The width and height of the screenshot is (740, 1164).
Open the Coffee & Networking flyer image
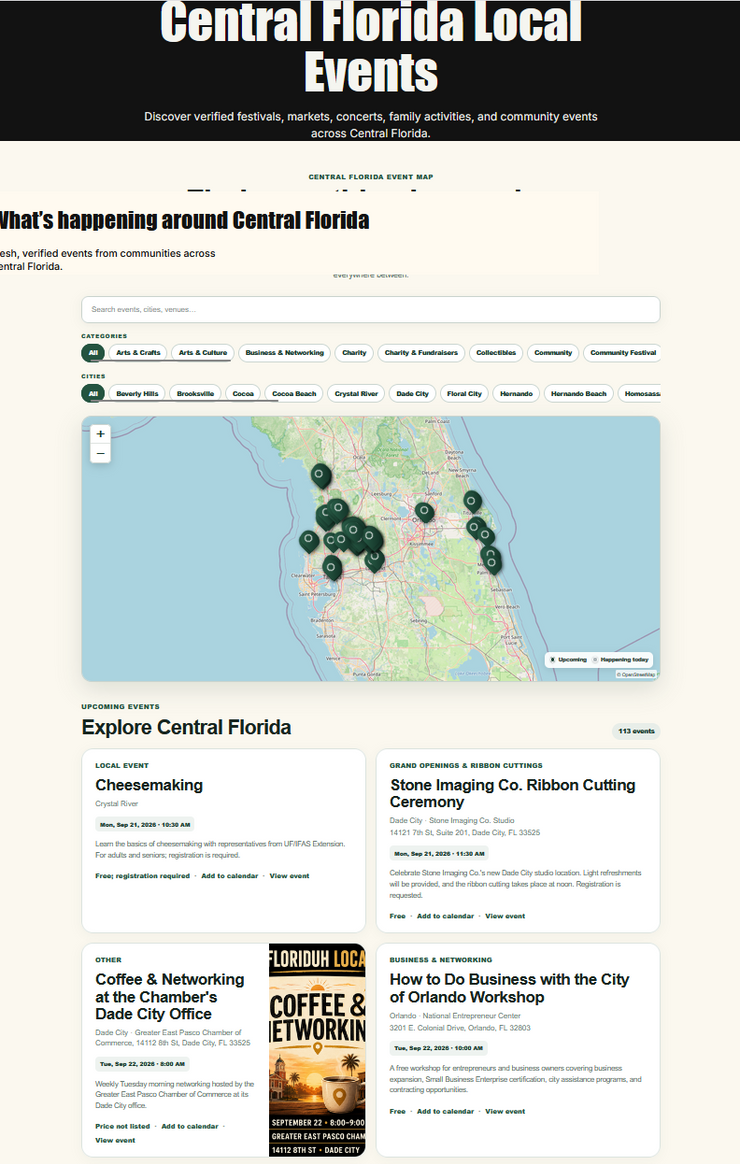pyautogui.click(x=317, y=1050)
